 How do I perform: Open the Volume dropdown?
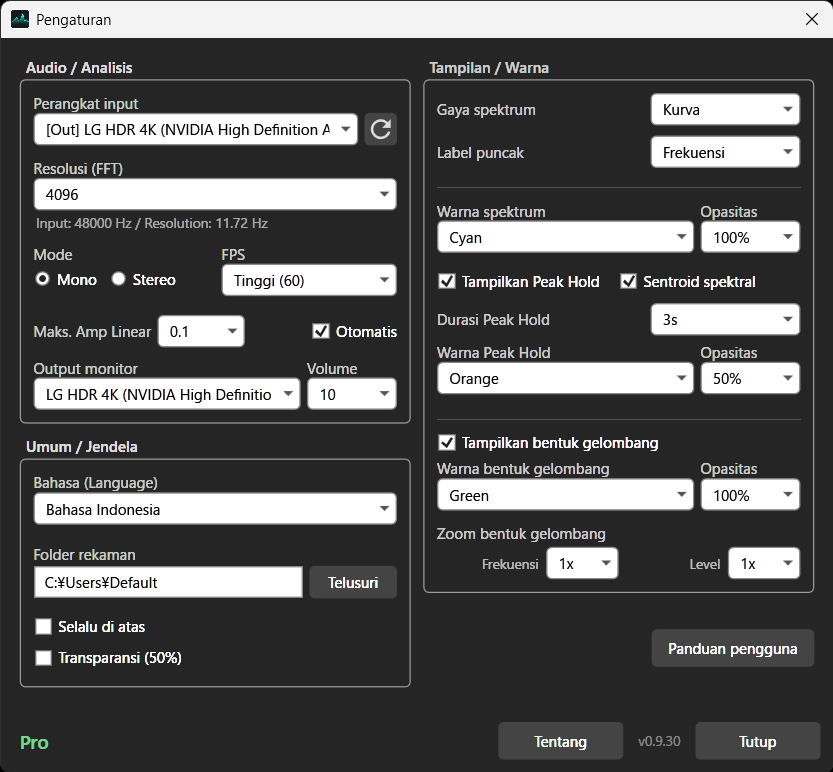(x=352, y=394)
